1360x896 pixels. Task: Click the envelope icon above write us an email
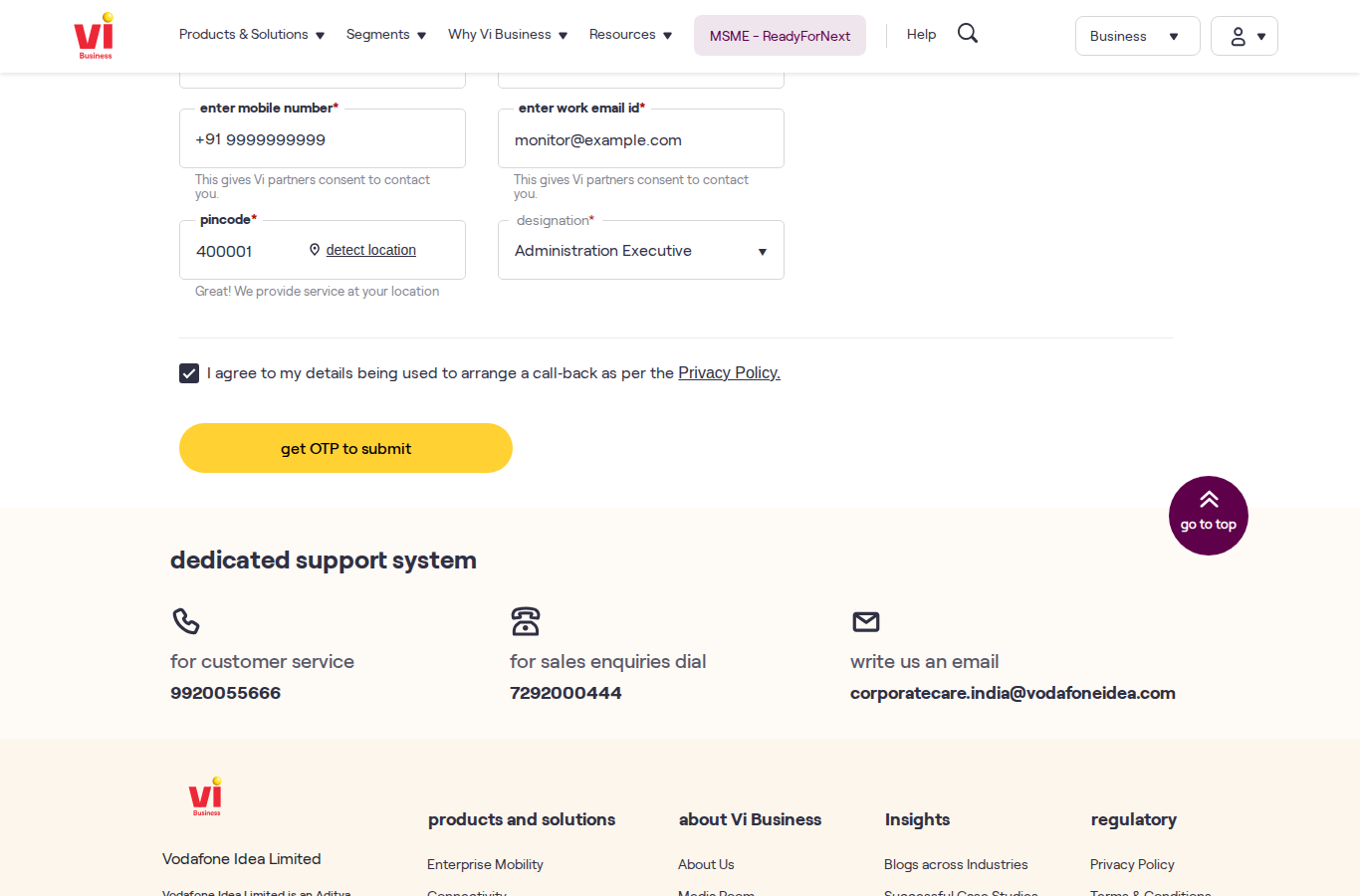[866, 622]
